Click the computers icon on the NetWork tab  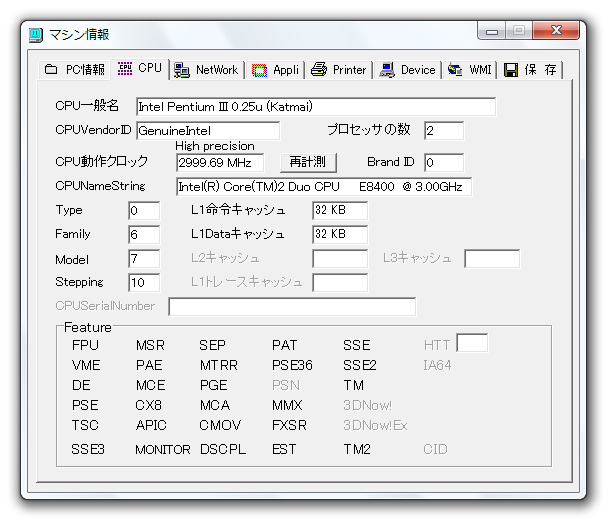[182, 70]
